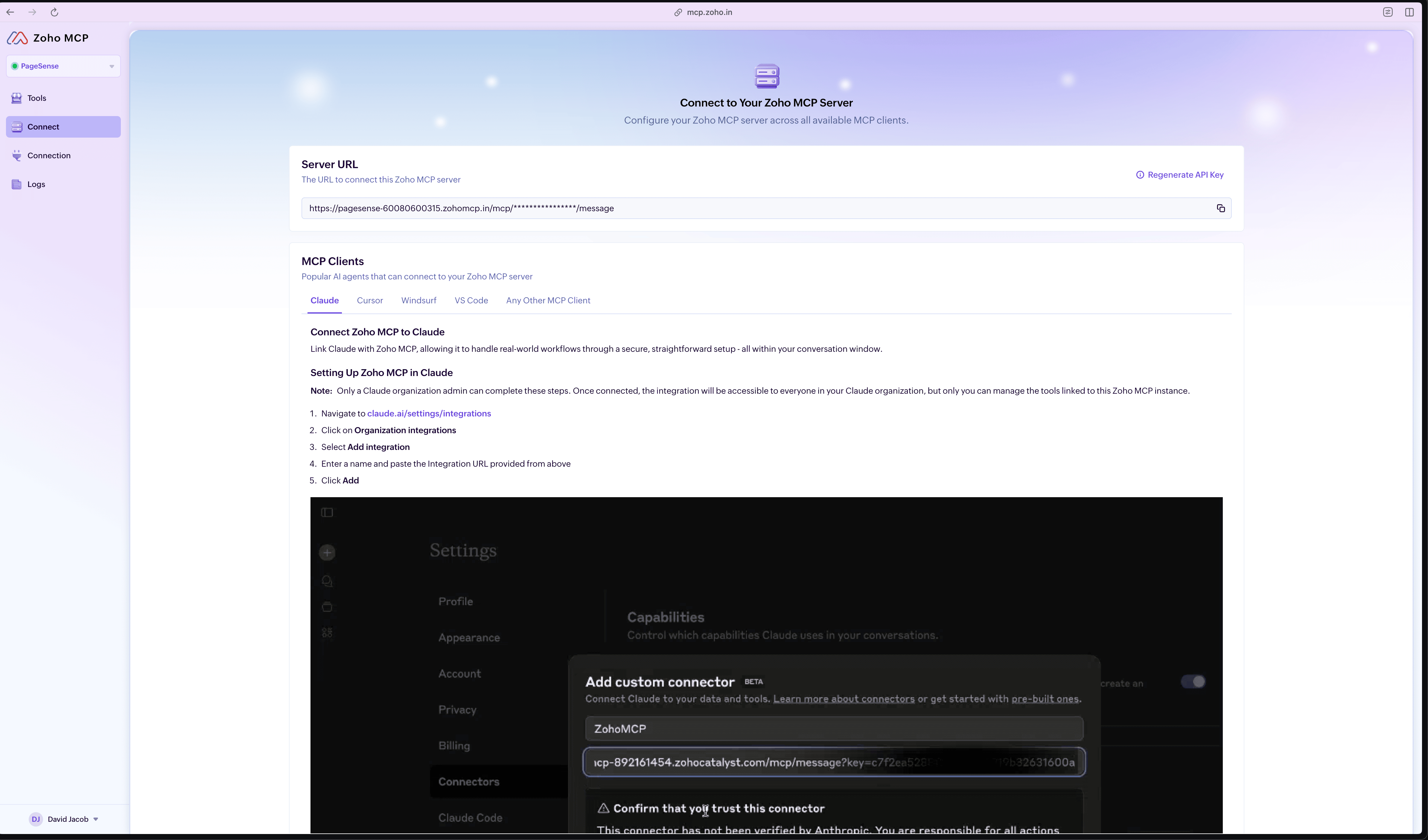This screenshot has height=840, width=1428.
Task: Click the 'Server URL' section title
Action: click(x=330, y=164)
